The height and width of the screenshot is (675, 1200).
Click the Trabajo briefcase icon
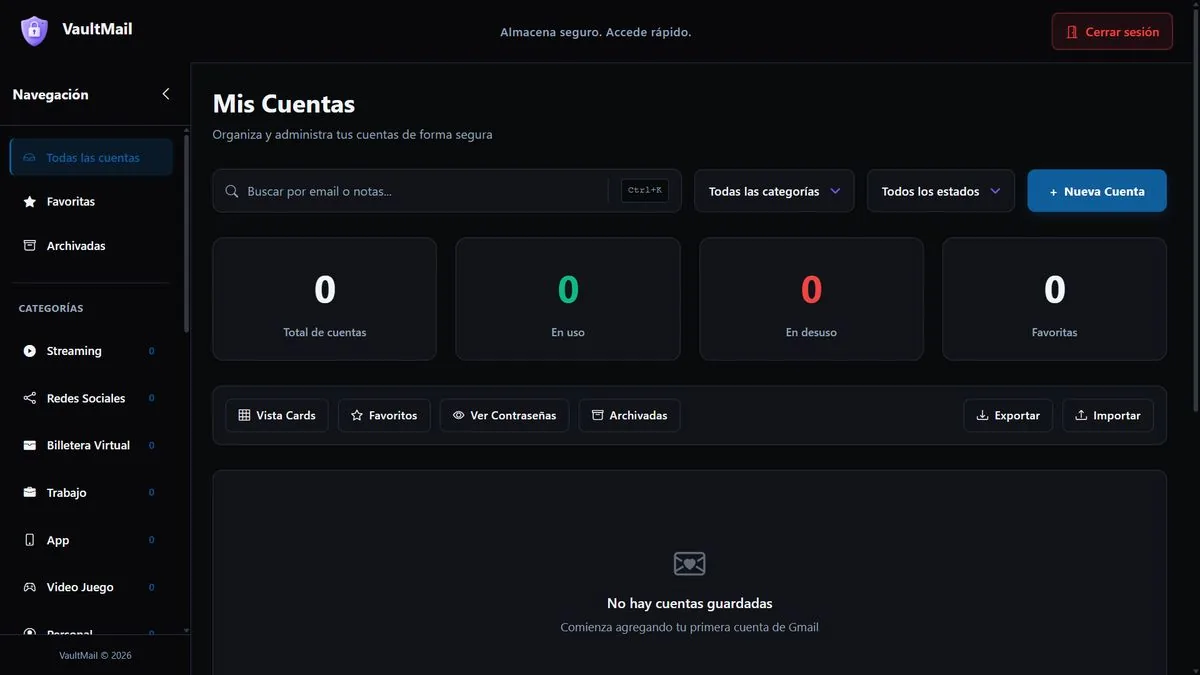click(x=30, y=493)
